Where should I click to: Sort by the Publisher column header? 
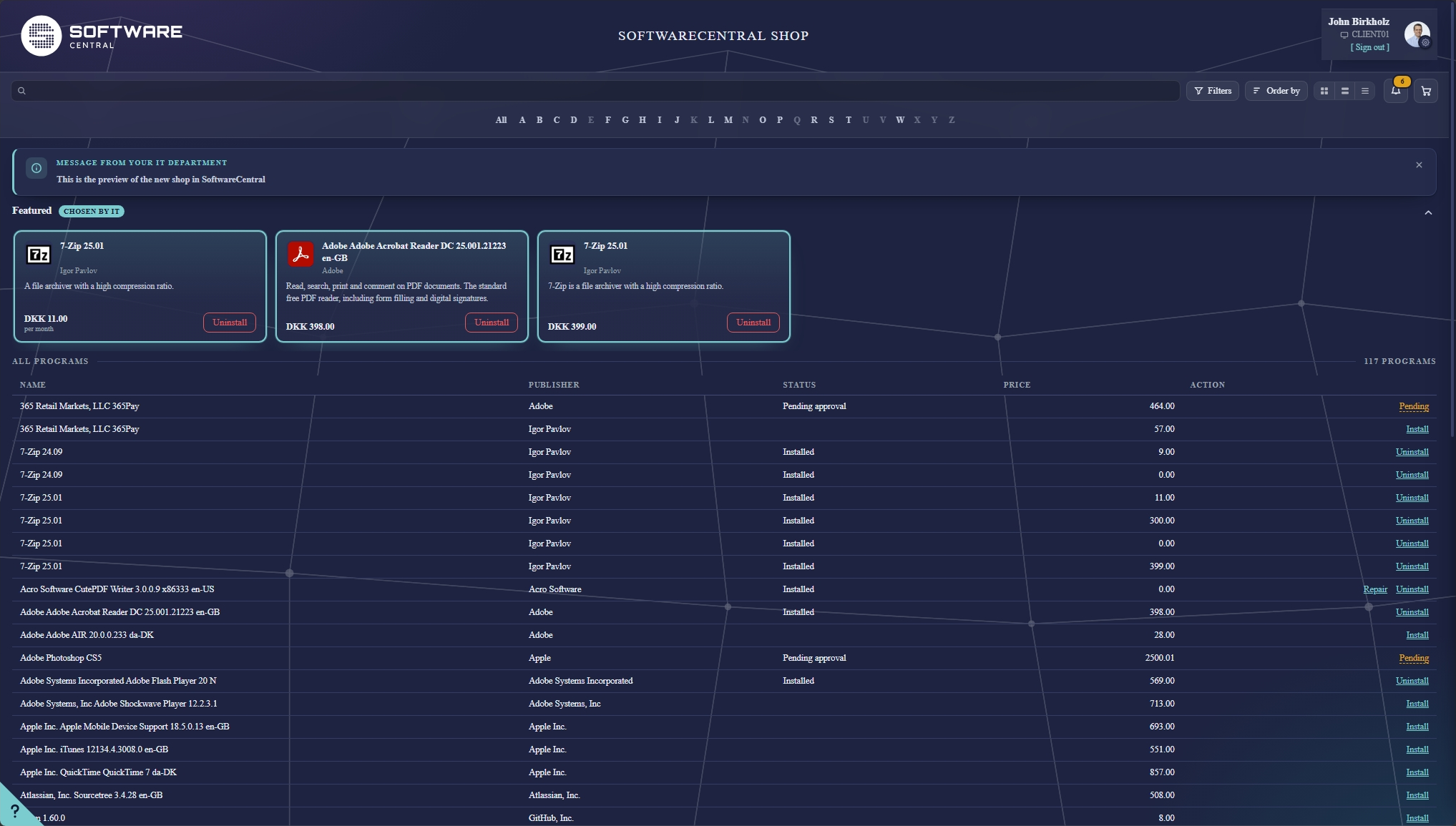pyautogui.click(x=554, y=385)
